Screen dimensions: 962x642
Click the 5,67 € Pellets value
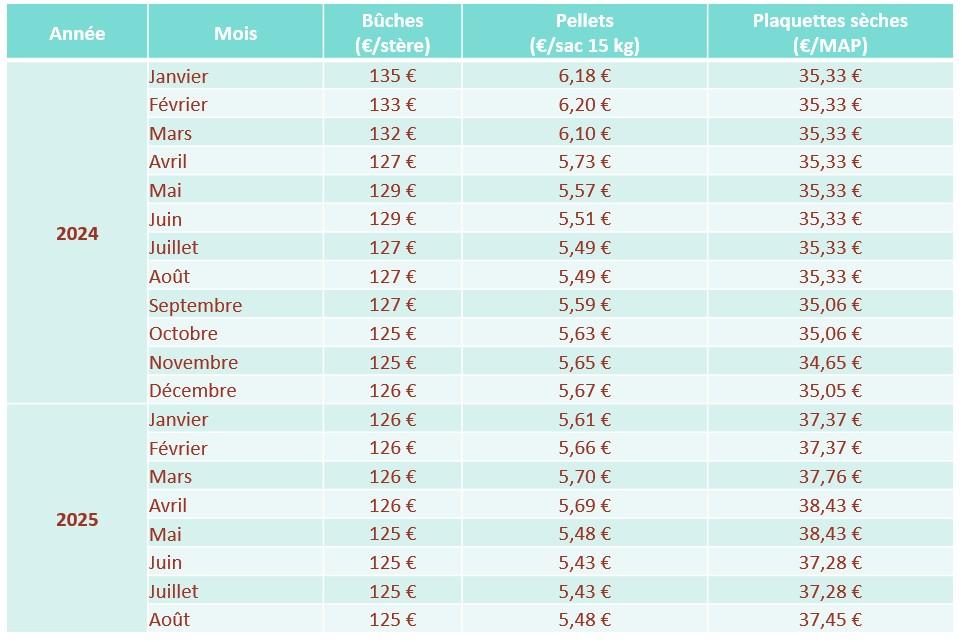tap(584, 390)
